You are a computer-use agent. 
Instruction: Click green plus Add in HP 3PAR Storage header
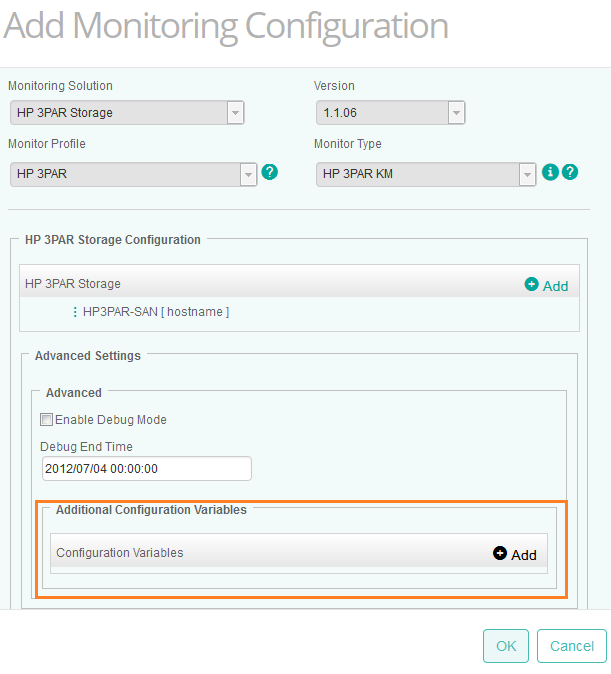coord(547,285)
